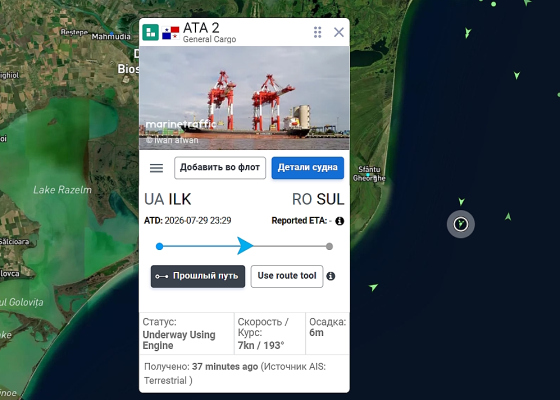Click the Panama flag icon
Image resolution: width=560 pixels, height=400 pixels.
pyautogui.click(x=170, y=33)
